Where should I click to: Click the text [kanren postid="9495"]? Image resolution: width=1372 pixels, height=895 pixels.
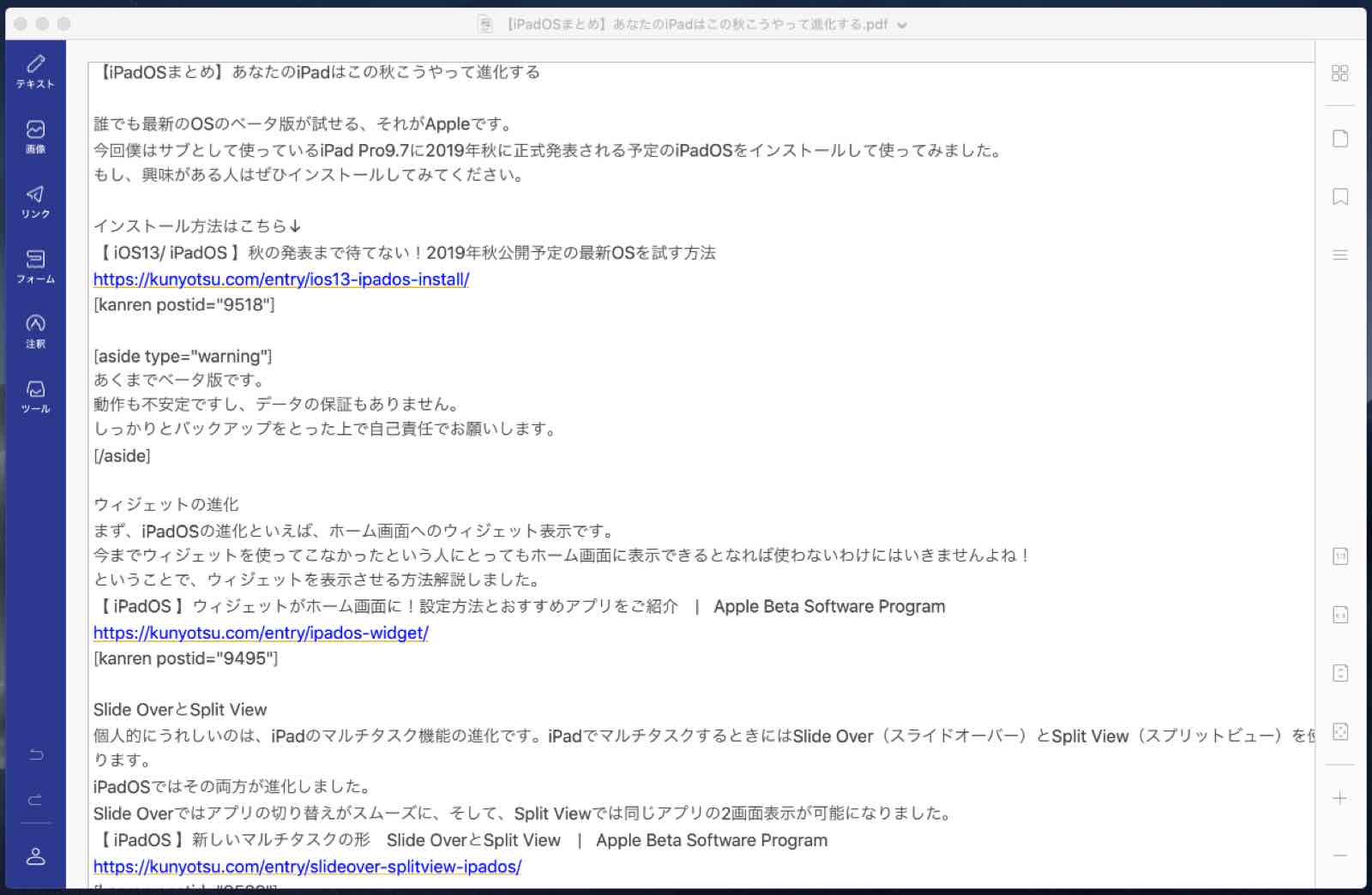pyautogui.click(x=186, y=658)
